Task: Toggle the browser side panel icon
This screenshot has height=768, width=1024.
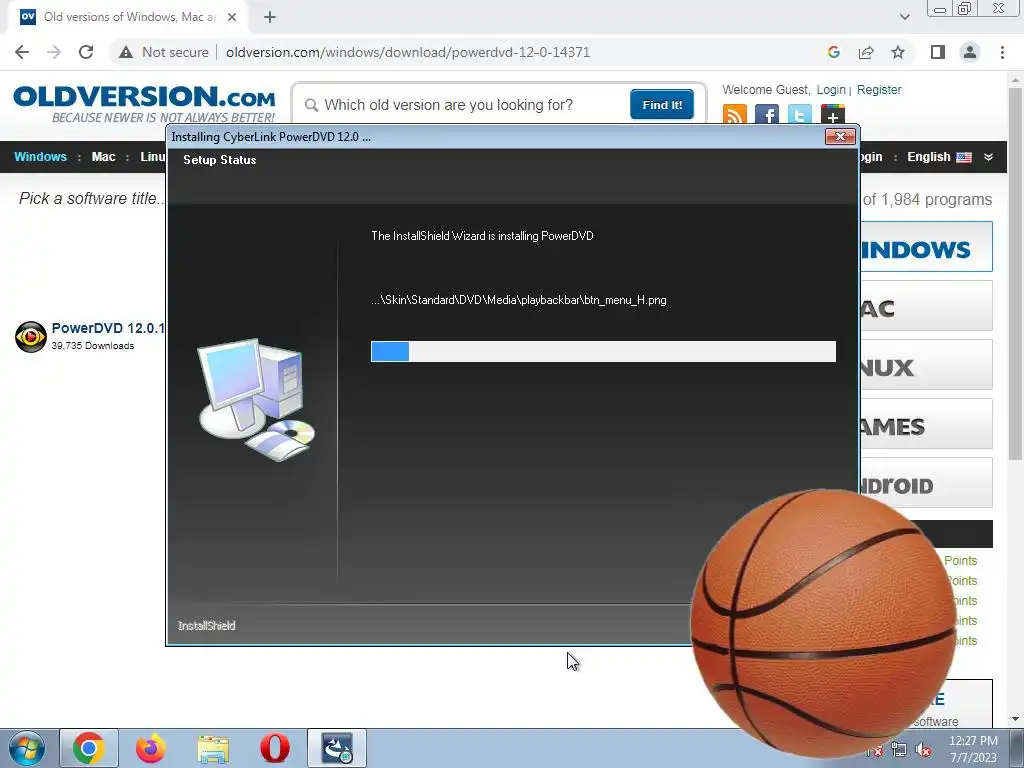Action: [x=938, y=52]
